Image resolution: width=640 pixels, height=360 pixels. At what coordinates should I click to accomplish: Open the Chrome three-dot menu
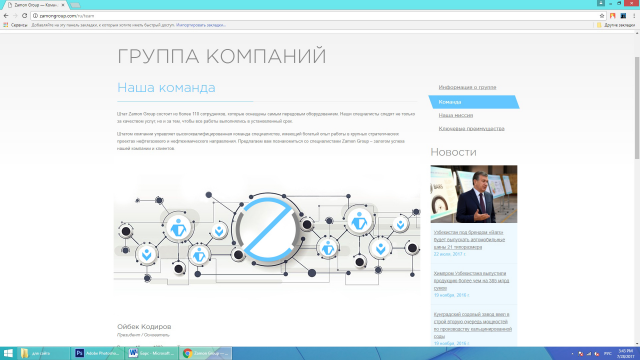click(634, 16)
